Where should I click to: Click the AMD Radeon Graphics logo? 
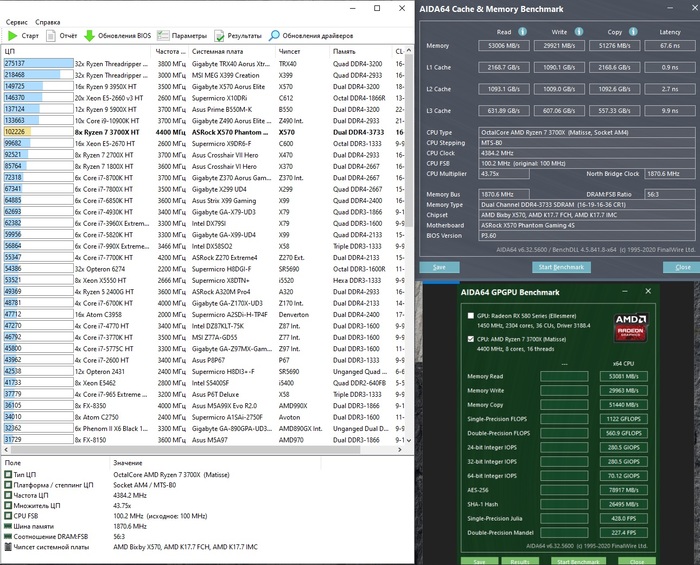coord(631,328)
